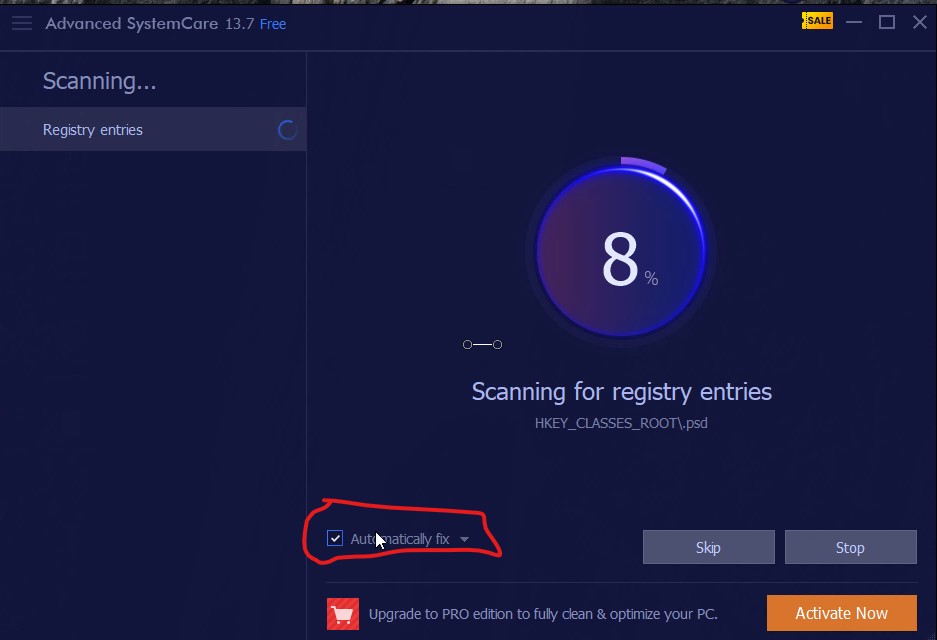The height and width of the screenshot is (640, 937).
Task: Click the Scanning for registry entries heading
Action: [621, 392]
